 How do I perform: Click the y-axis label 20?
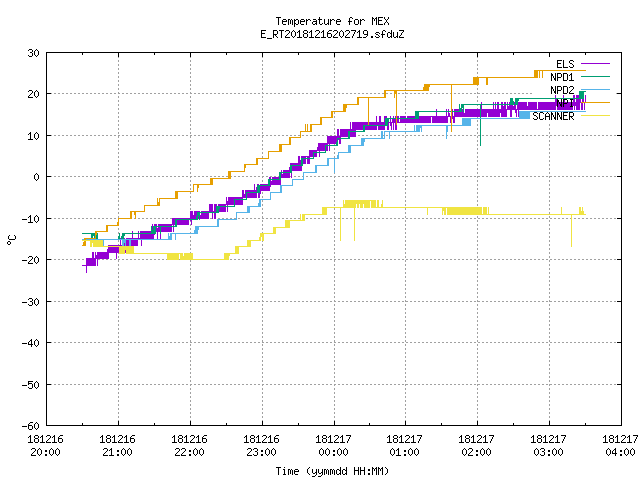(x=33, y=94)
